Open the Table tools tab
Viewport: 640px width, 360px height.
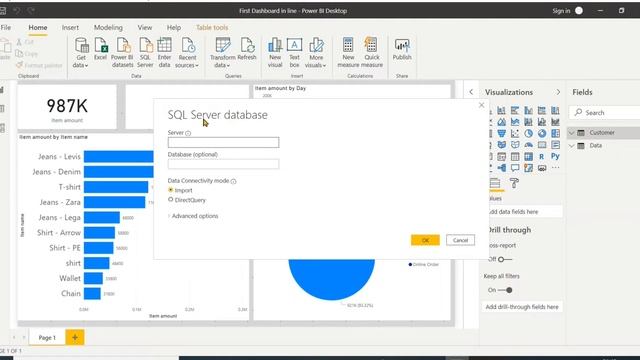click(x=212, y=27)
